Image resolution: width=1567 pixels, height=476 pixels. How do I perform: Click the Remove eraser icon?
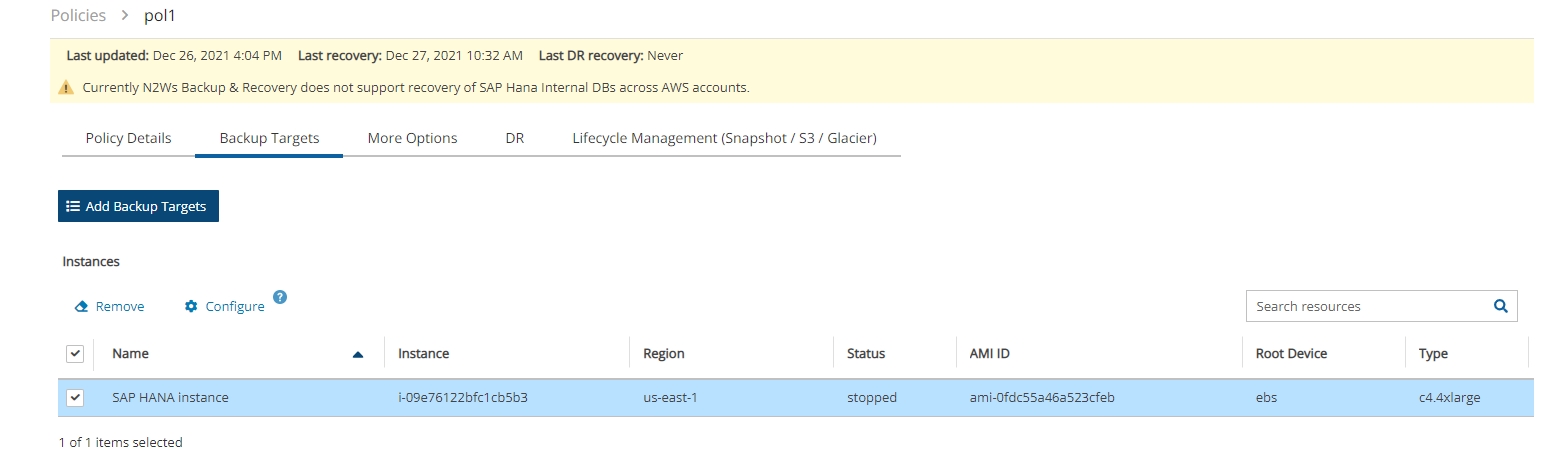[x=83, y=307]
